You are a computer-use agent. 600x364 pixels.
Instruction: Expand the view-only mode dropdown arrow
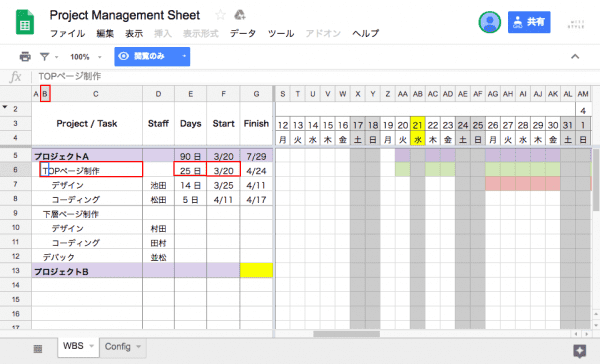point(184,56)
